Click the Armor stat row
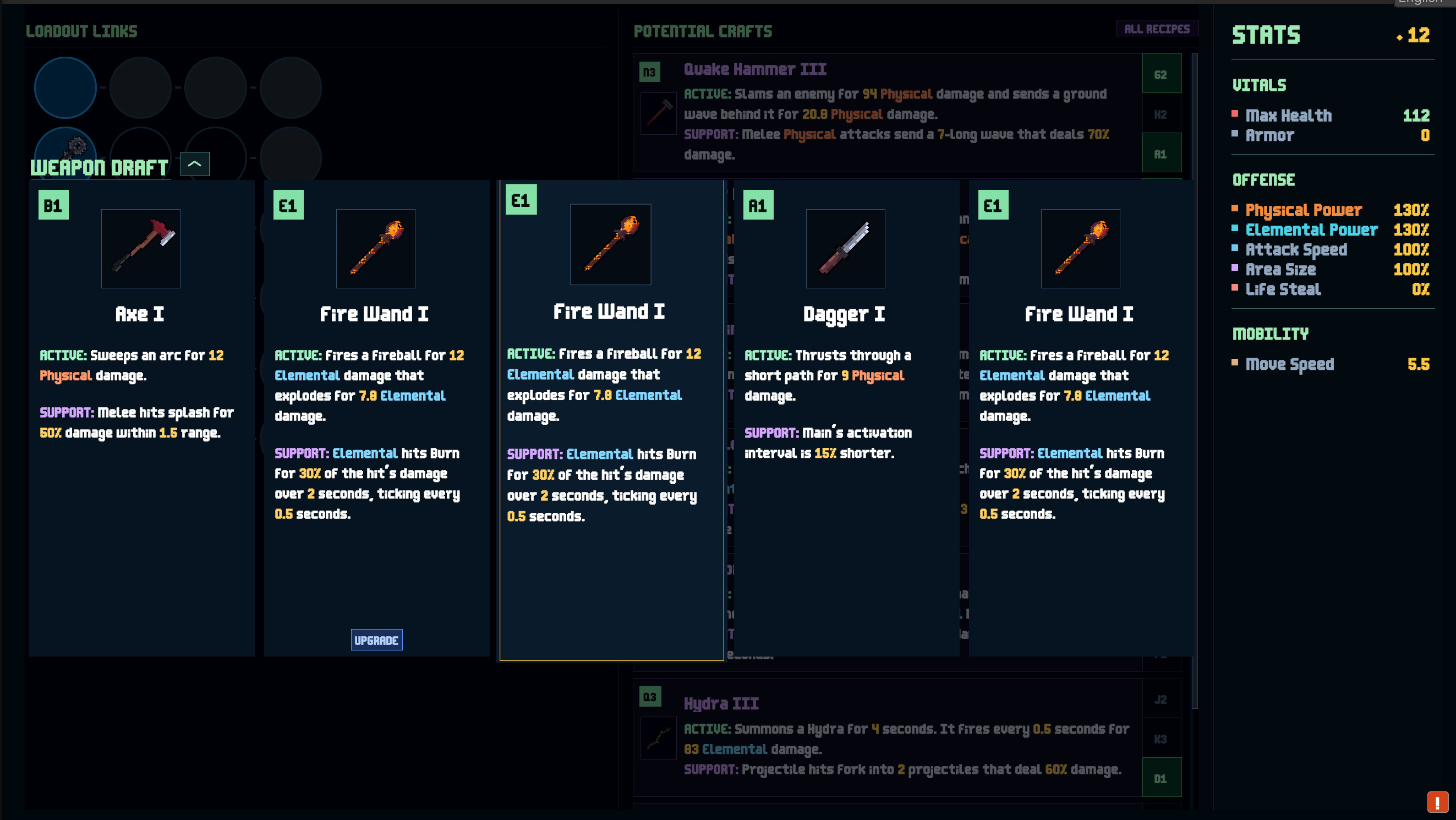 pyautogui.click(x=1331, y=135)
